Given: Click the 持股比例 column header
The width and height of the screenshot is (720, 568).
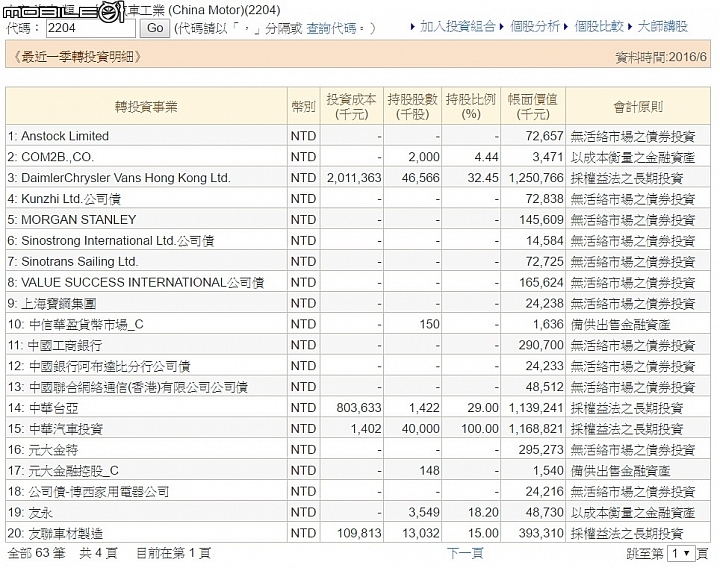Looking at the screenshot, I should (471, 107).
